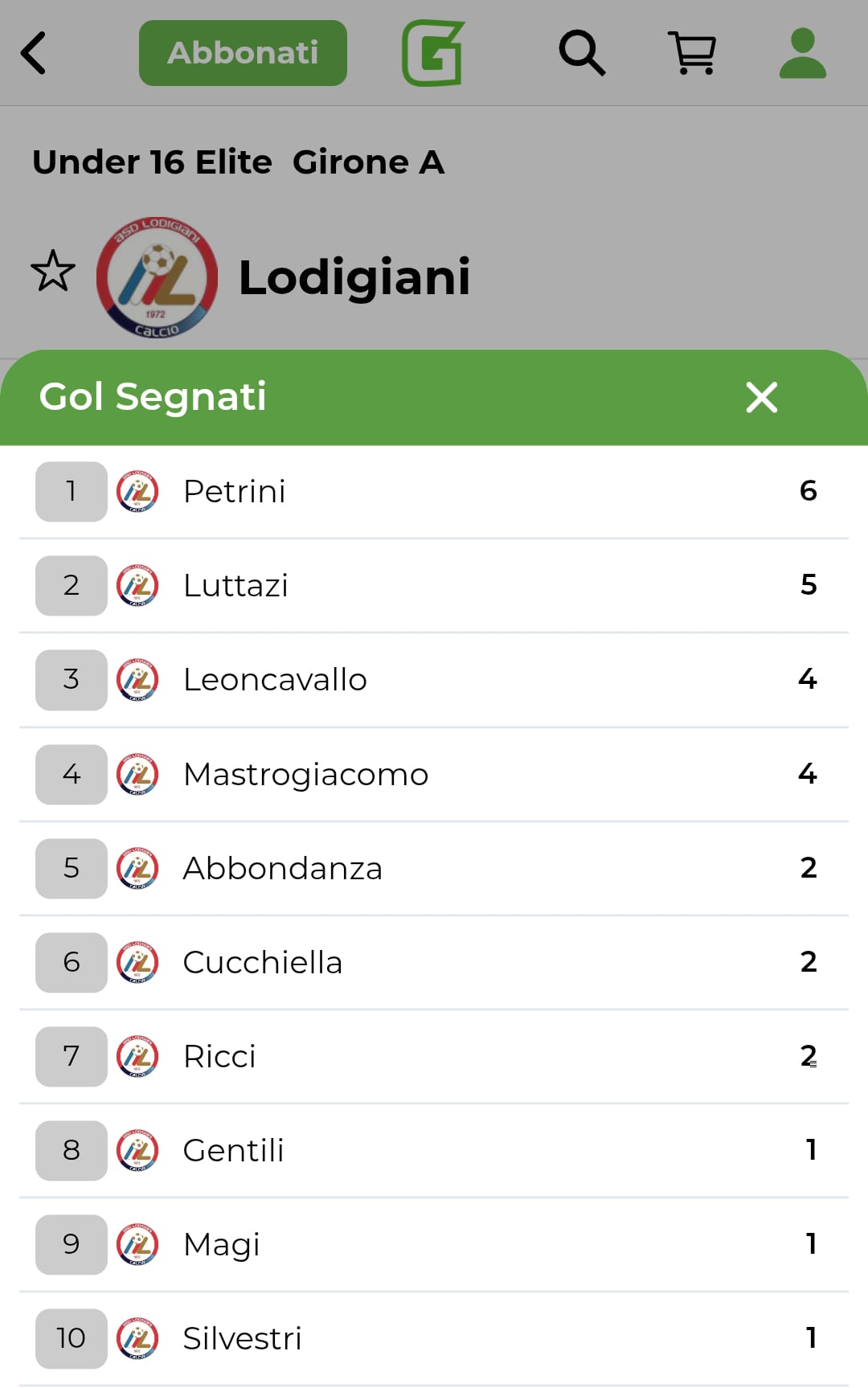The width and height of the screenshot is (868, 1388).
Task: Open Mastrogiacomo's scorer row
Action: point(305,774)
